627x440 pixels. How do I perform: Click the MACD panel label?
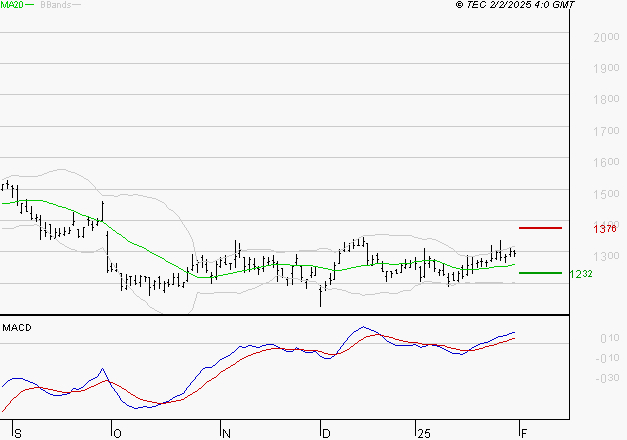coord(17,328)
